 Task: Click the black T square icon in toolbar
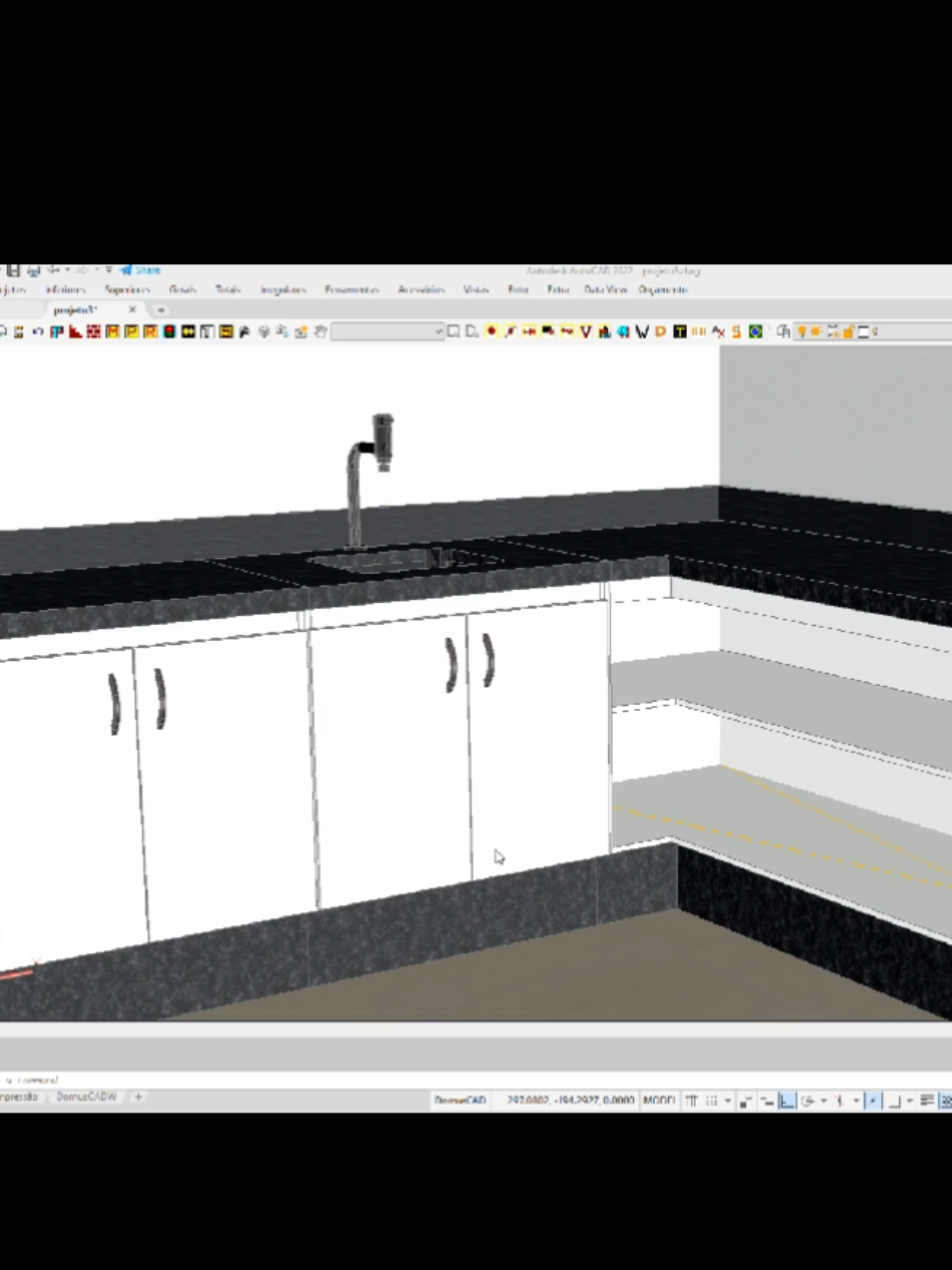point(680,332)
